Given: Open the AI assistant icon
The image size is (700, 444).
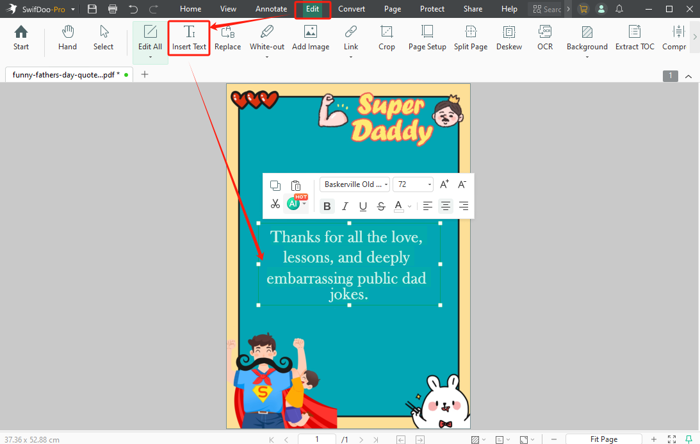Looking at the screenshot, I should coord(294,204).
